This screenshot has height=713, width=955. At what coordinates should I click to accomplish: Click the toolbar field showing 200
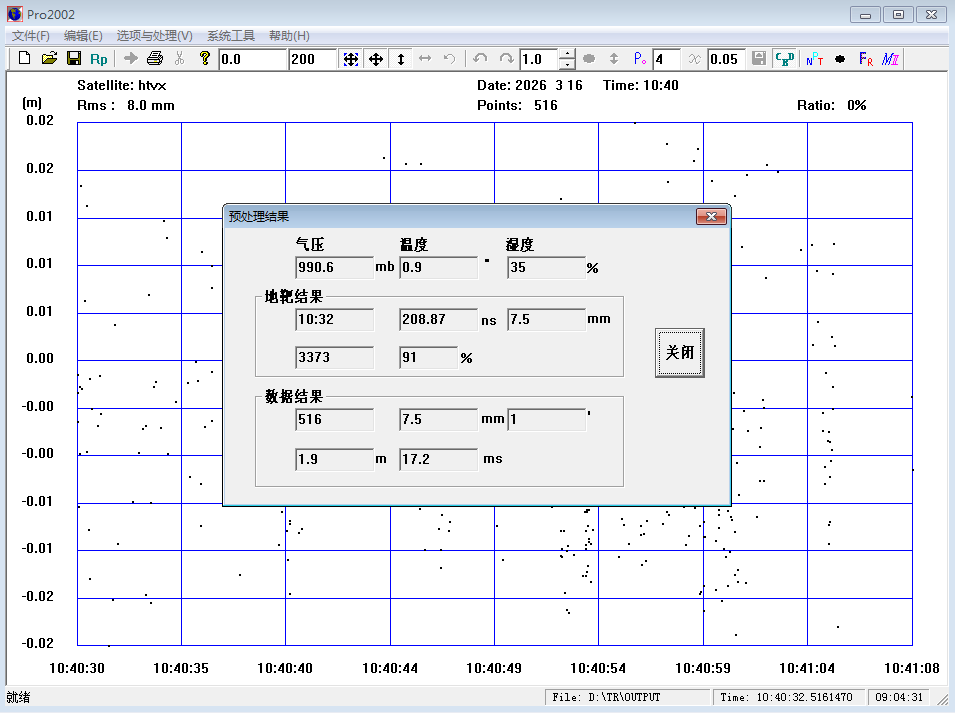[x=312, y=59]
